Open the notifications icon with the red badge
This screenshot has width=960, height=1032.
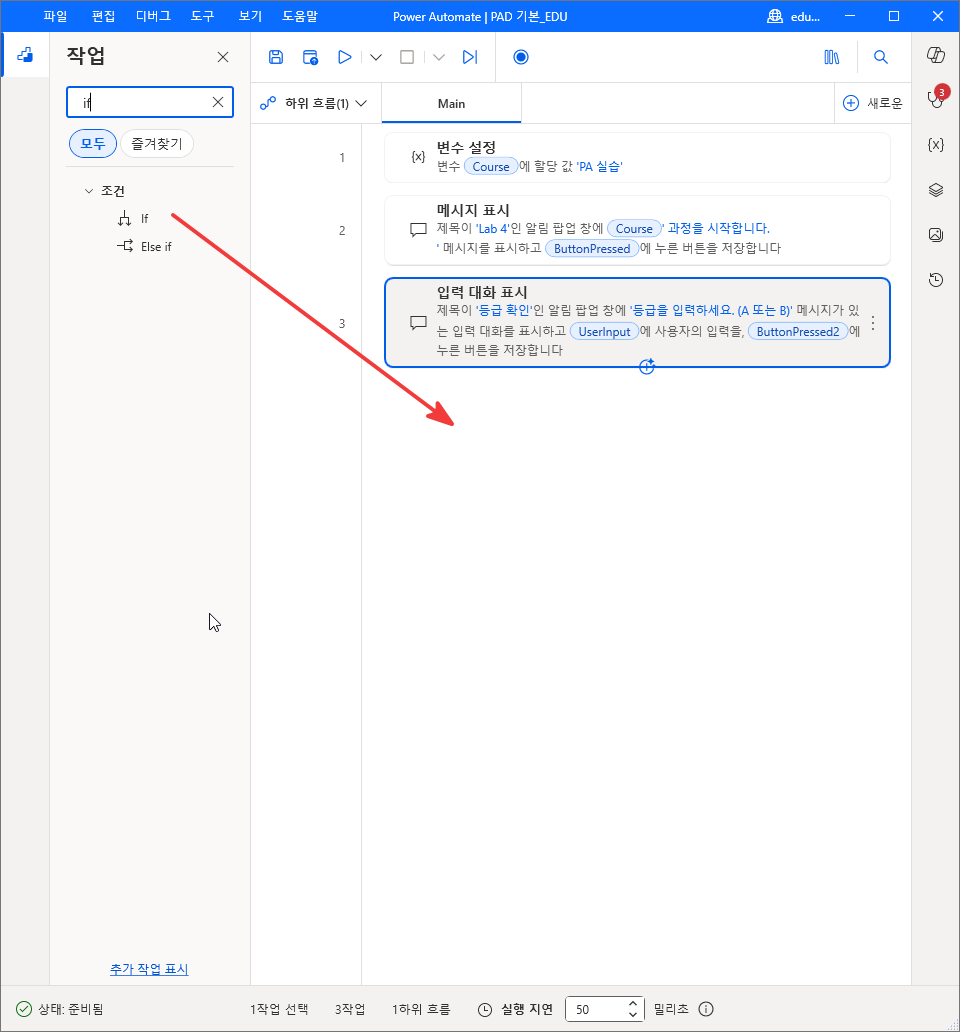(x=936, y=98)
